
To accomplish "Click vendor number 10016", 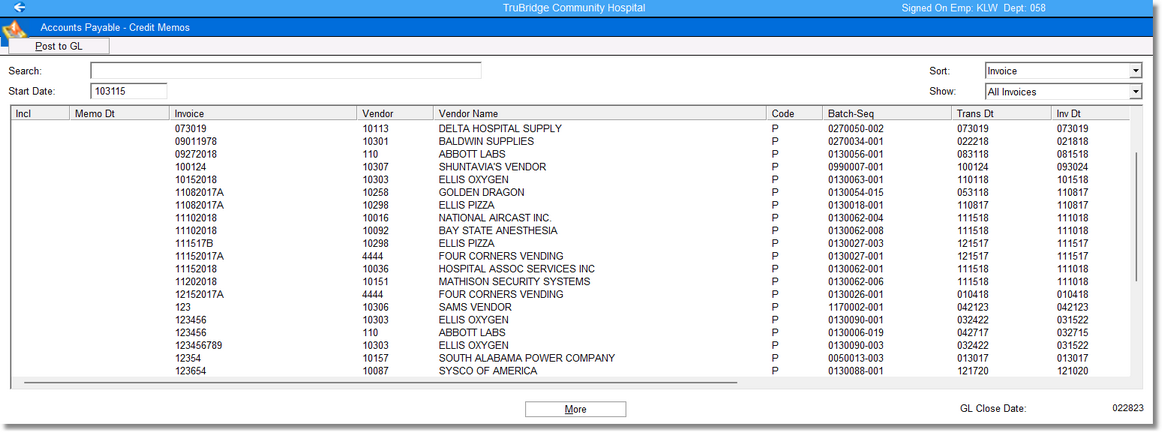I will tap(375, 218).
